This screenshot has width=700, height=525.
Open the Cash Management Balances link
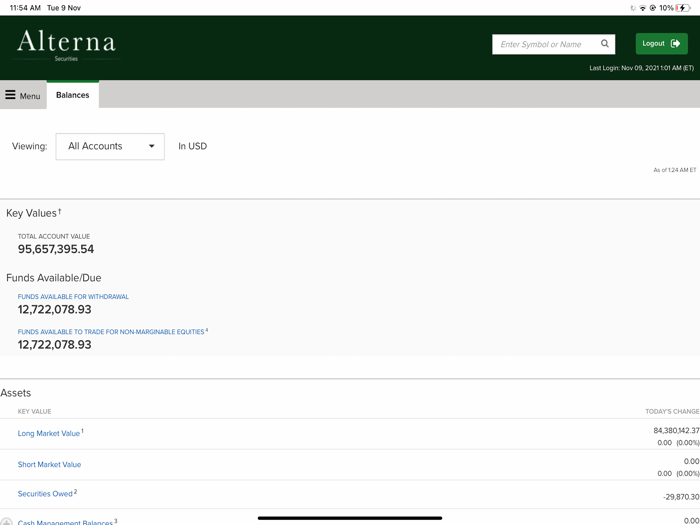(x=65, y=522)
